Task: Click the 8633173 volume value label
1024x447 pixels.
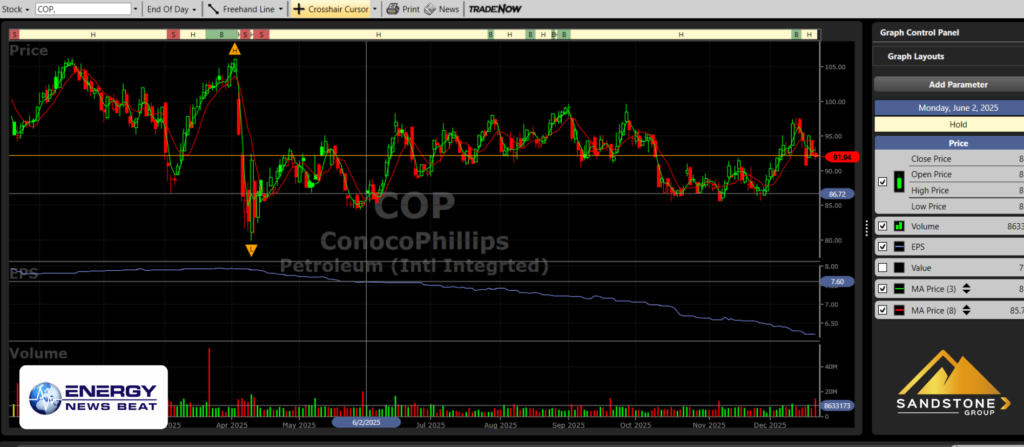Action: [837, 405]
